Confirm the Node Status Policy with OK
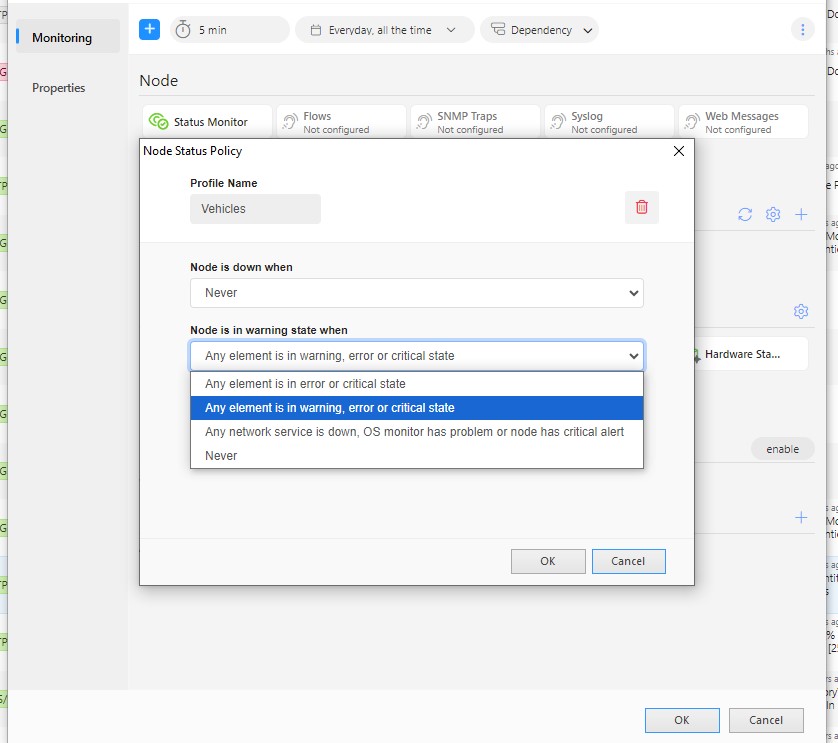Screen dimensions: 838x743 click(x=548, y=561)
